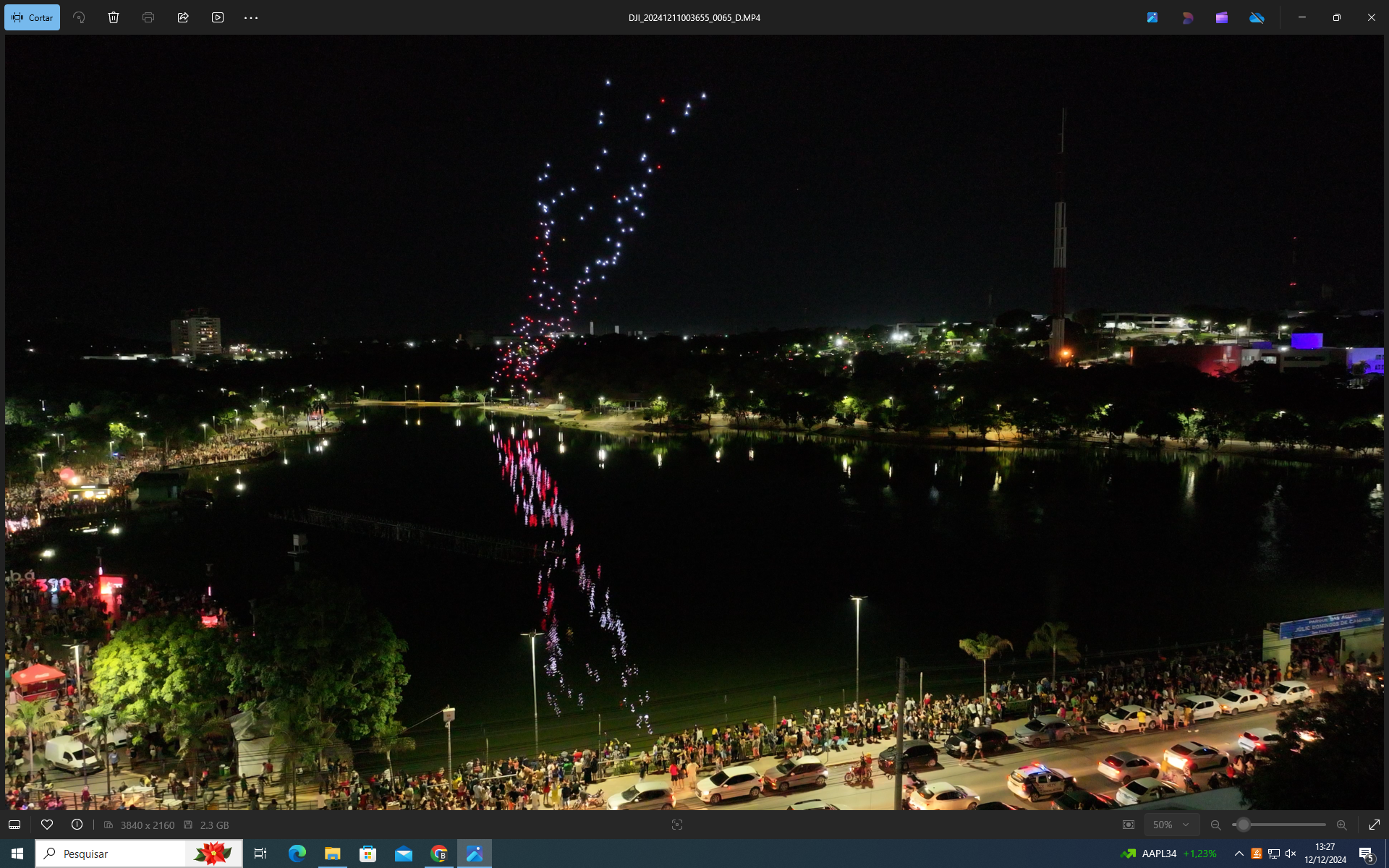Expand hidden system tray icons chevron
This screenshot has width=1389, height=868.
[1239, 854]
